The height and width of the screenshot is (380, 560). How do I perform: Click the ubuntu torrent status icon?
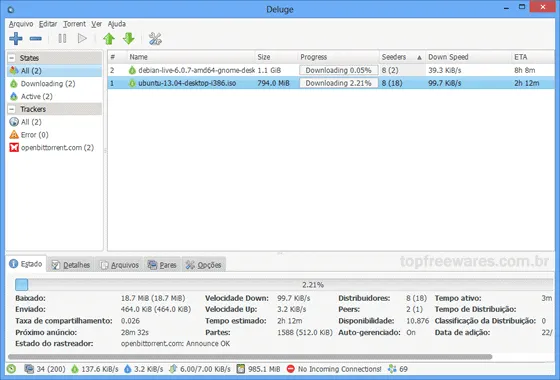(x=132, y=83)
